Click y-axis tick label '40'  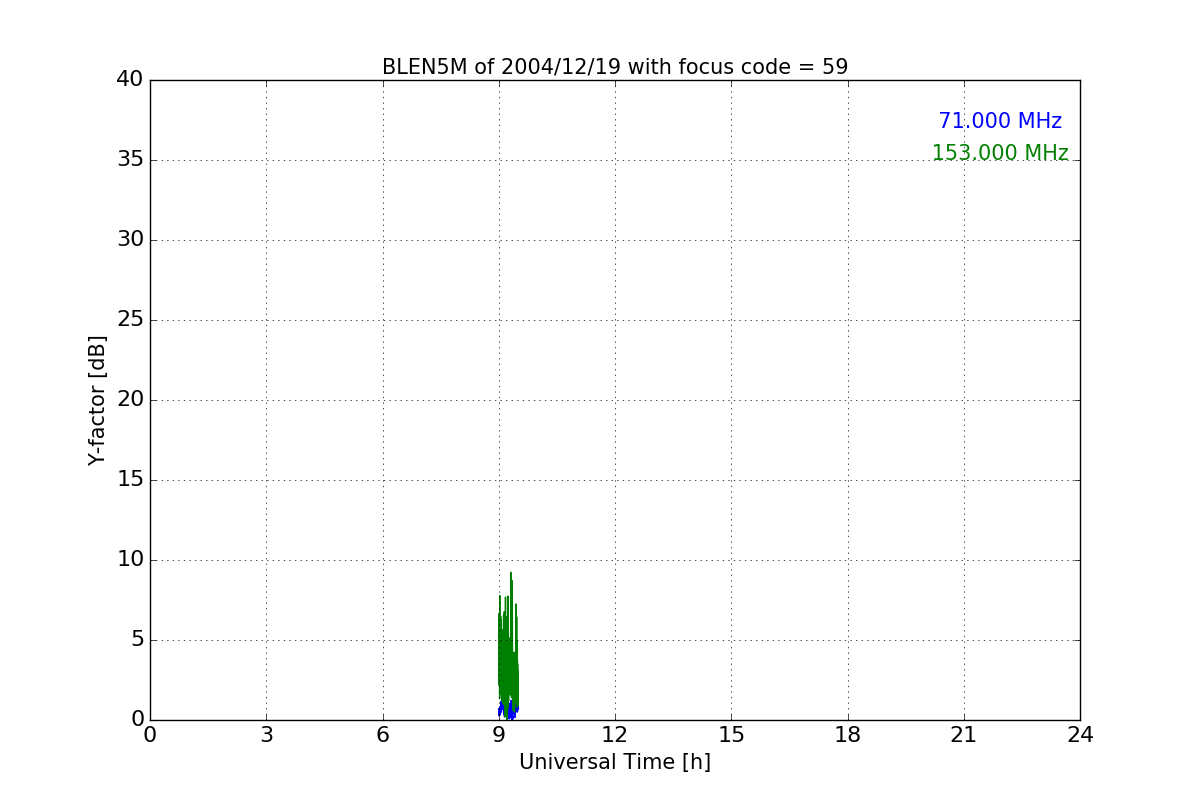pos(130,80)
